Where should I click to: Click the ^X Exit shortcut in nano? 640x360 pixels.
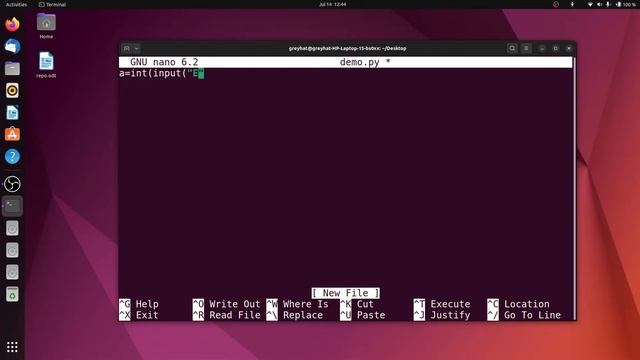click(x=139, y=315)
